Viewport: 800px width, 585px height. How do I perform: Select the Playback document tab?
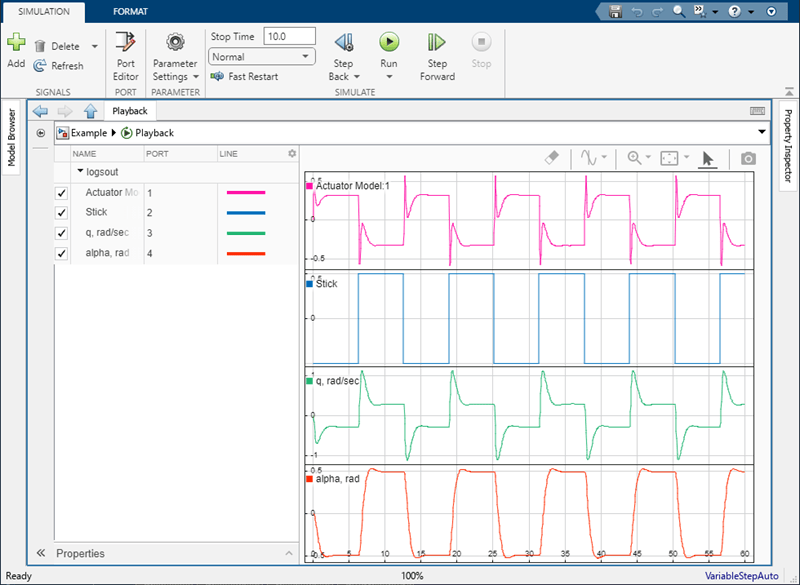(130, 111)
